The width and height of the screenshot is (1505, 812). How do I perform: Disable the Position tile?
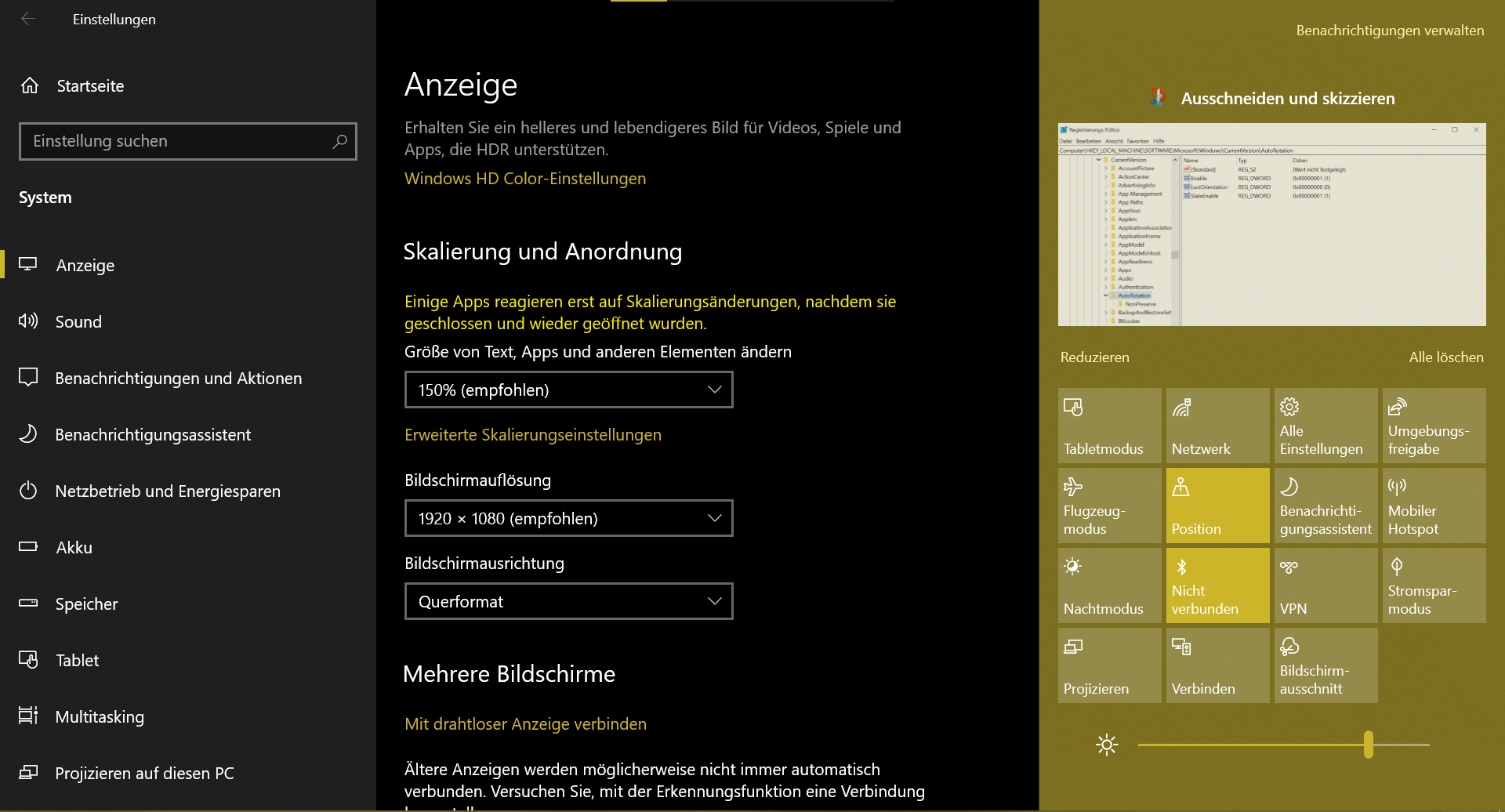coord(1218,506)
